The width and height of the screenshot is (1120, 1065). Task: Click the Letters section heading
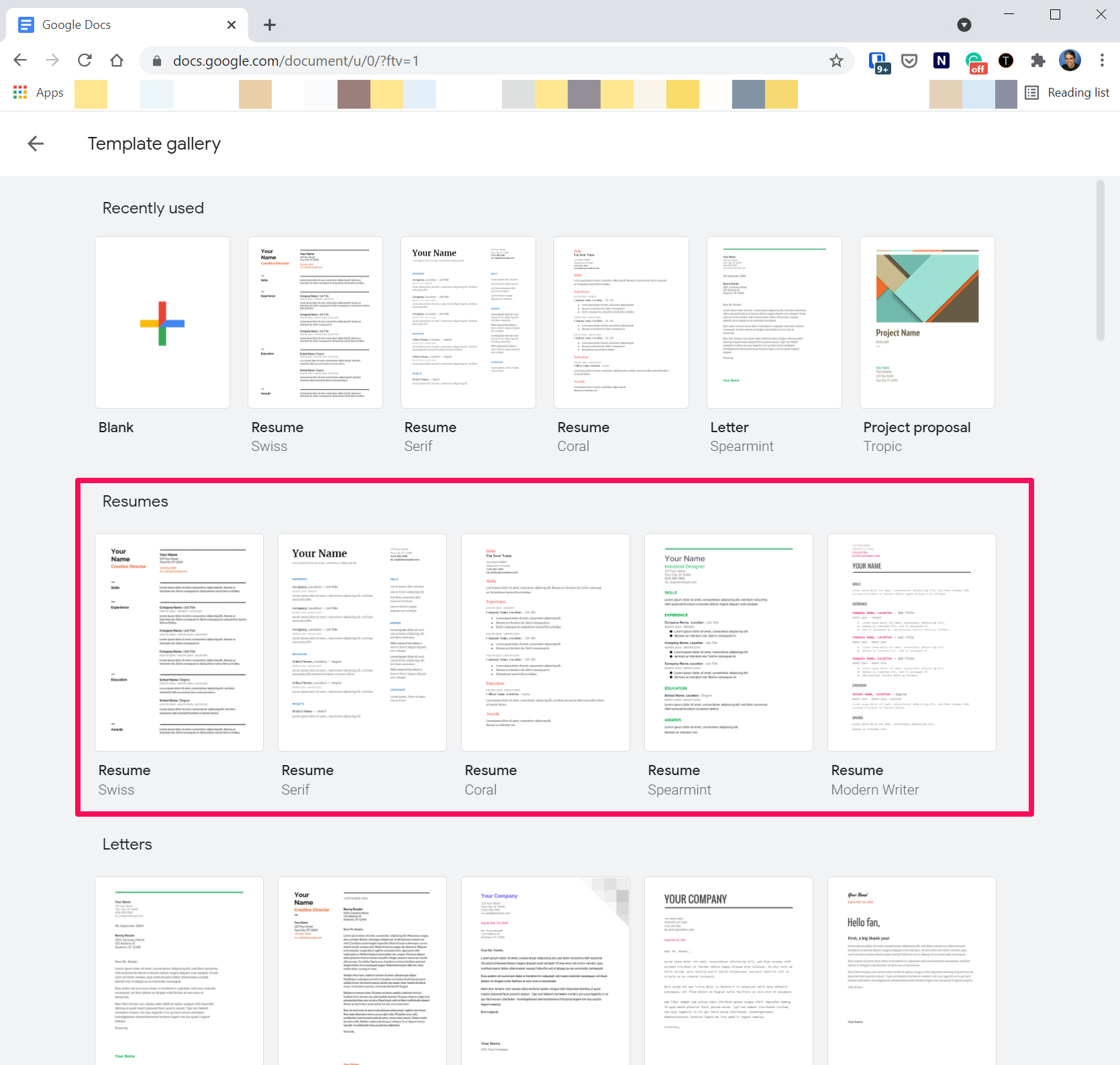pyautogui.click(x=127, y=844)
